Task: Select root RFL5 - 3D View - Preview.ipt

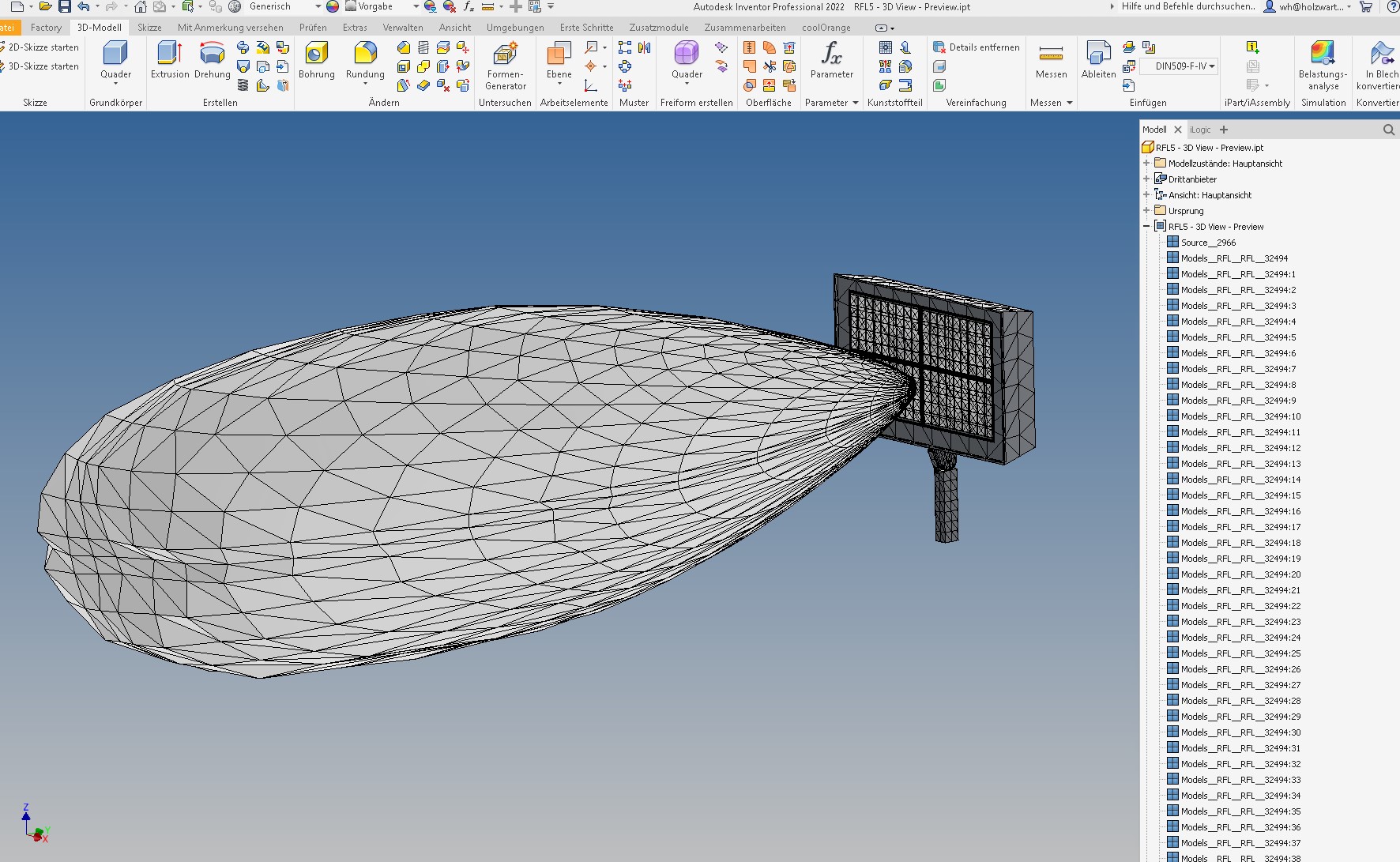Action: click(1202, 148)
